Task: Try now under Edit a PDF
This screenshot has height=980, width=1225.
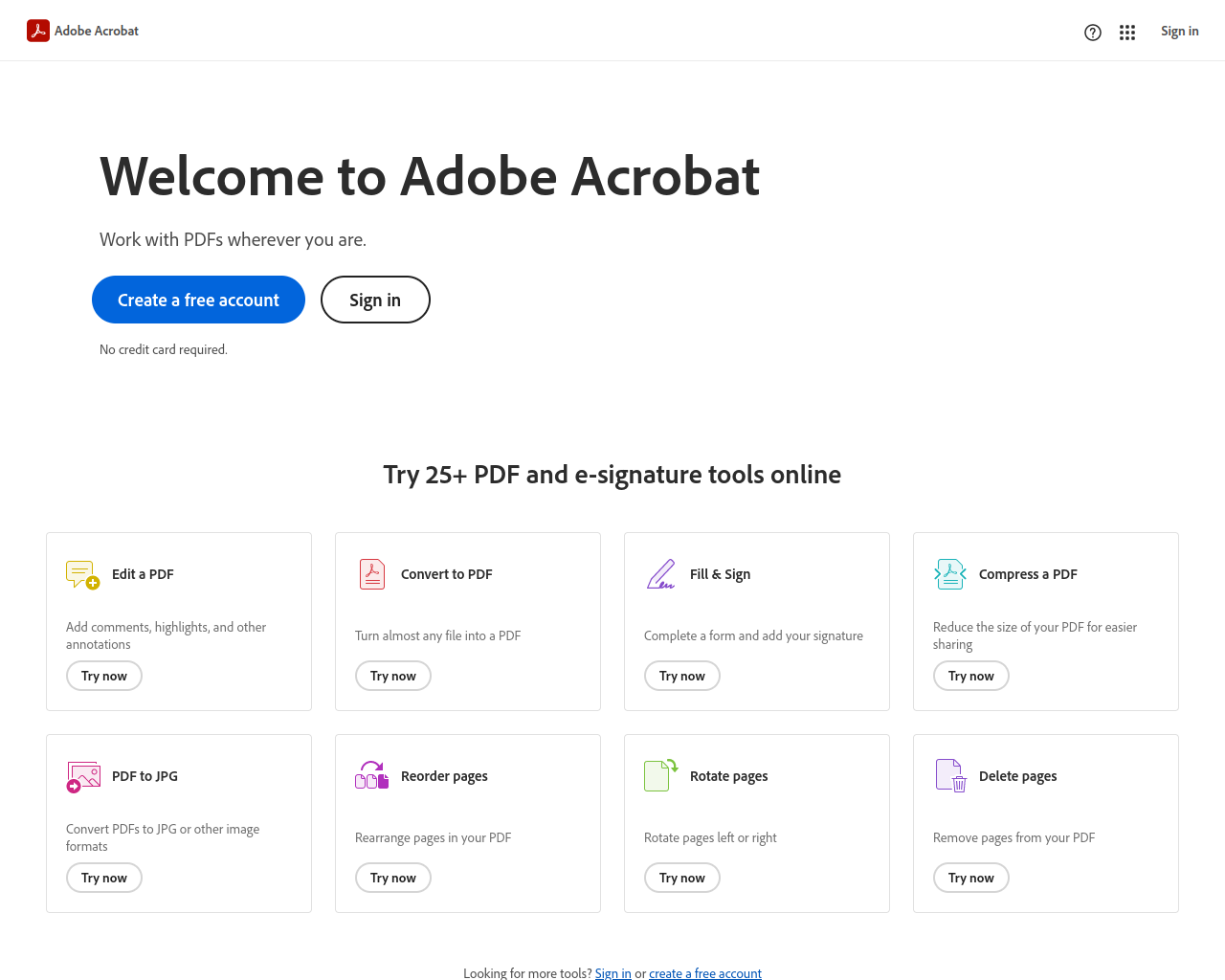Action: (x=104, y=676)
